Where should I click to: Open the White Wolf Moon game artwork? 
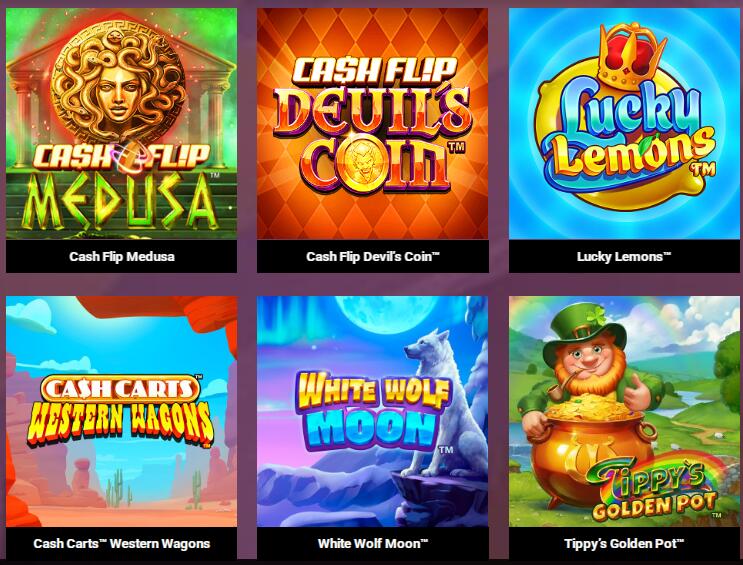tap(372, 411)
